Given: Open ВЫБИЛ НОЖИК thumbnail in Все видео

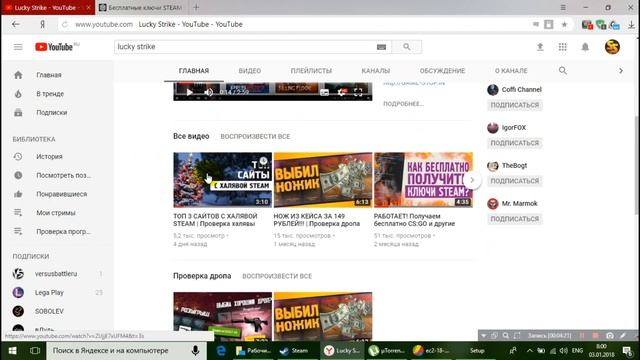Looking at the screenshot, I should tap(323, 180).
